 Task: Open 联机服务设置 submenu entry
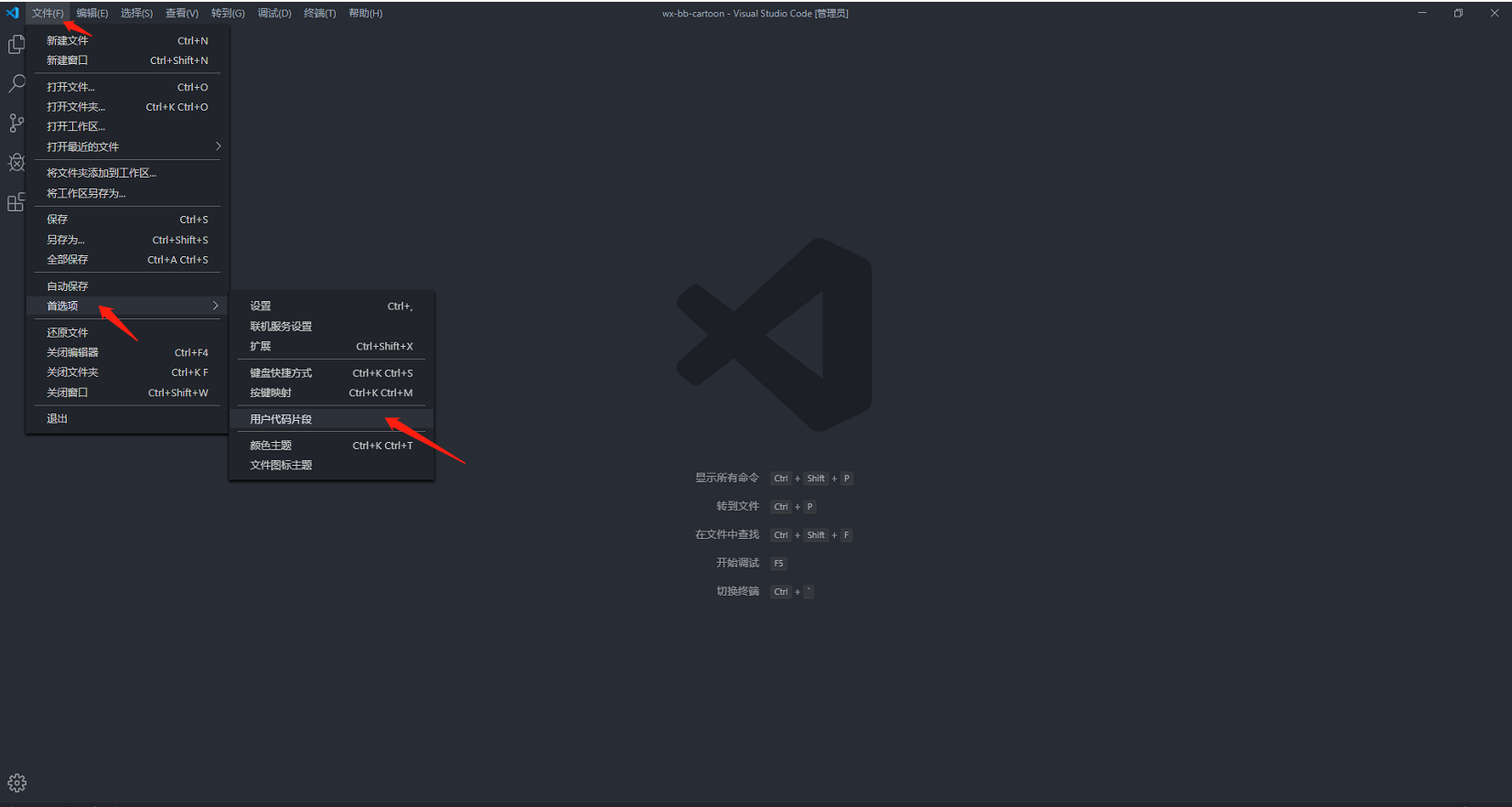[331, 327]
